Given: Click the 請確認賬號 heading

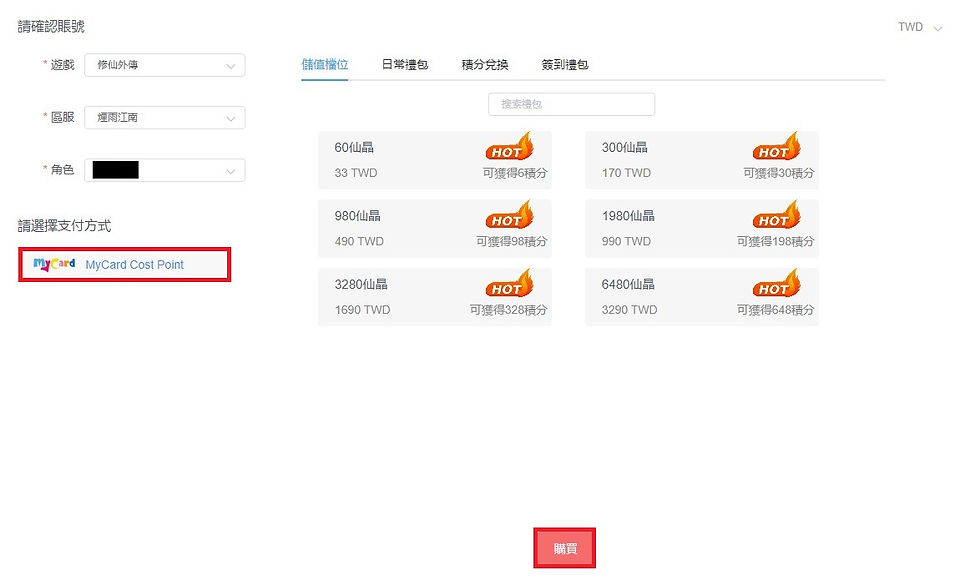Looking at the screenshot, I should (x=51, y=26).
